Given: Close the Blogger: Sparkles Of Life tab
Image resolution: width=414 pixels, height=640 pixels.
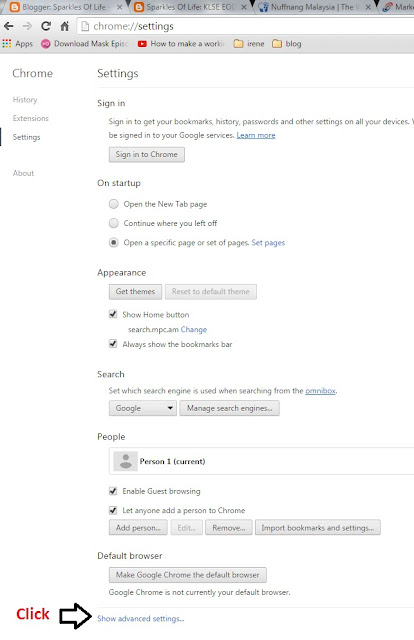Looking at the screenshot, I should (x=120, y=7).
